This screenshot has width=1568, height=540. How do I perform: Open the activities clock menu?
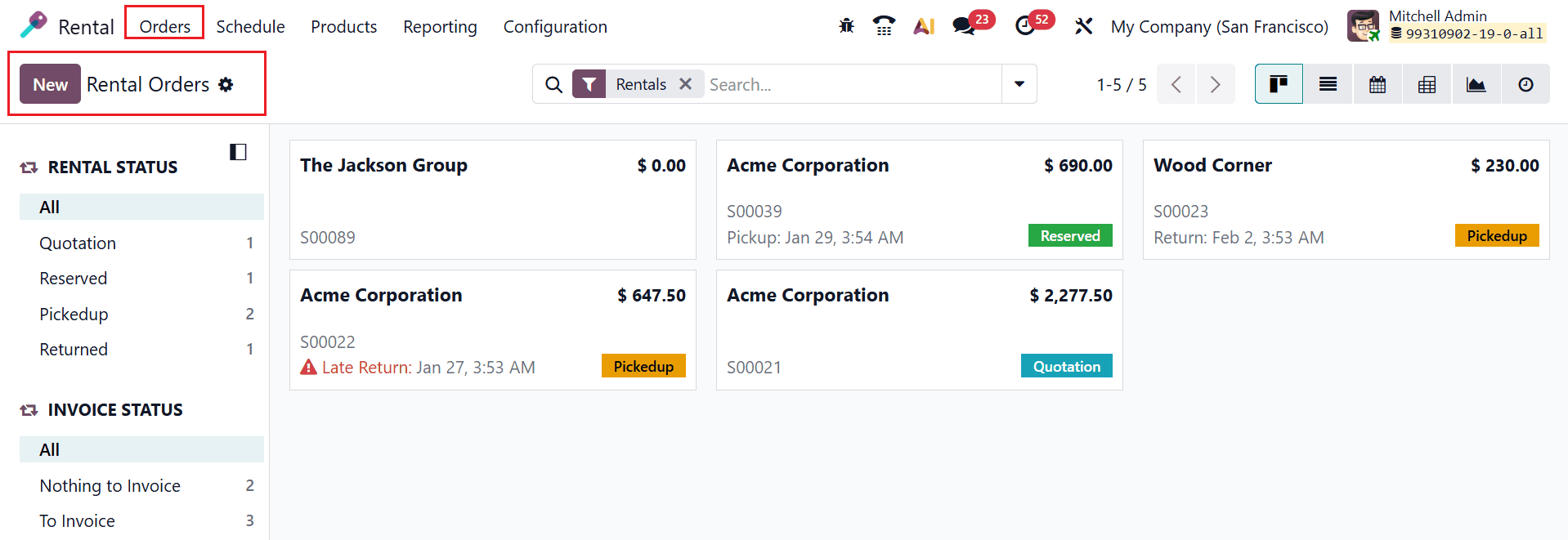coord(1024,25)
